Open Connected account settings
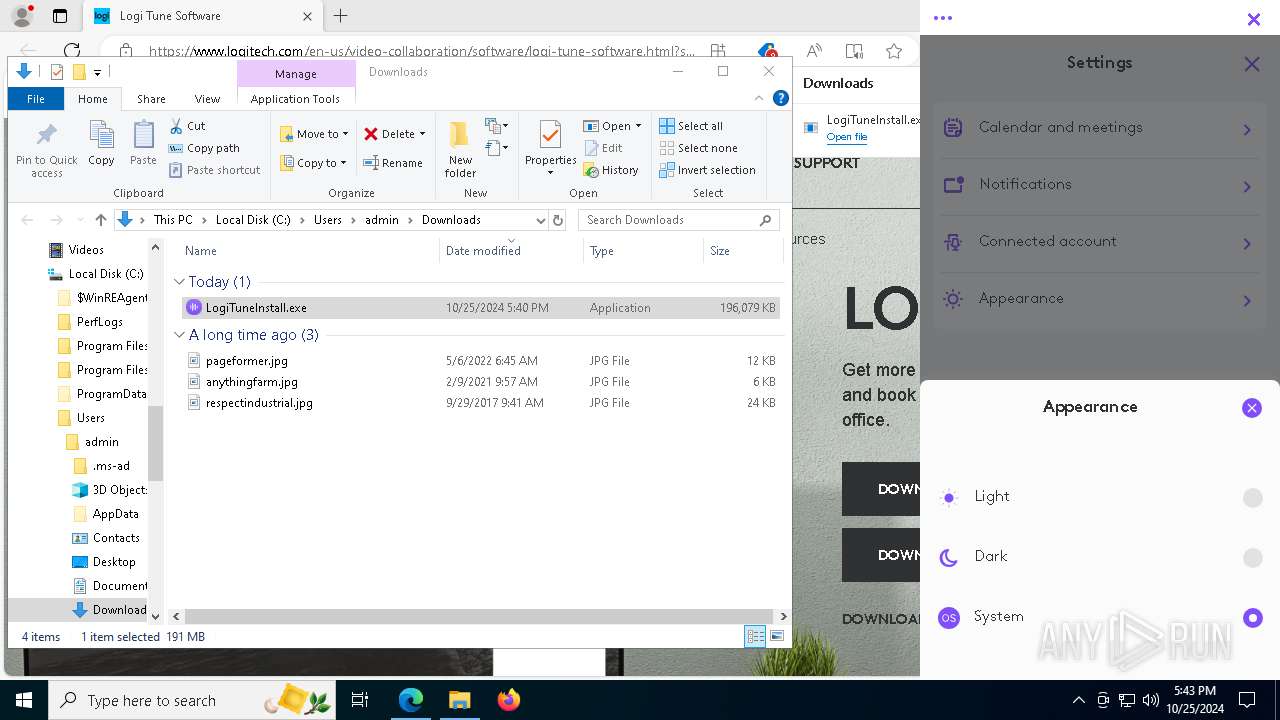The image size is (1280, 720). tap(1098, 242)
